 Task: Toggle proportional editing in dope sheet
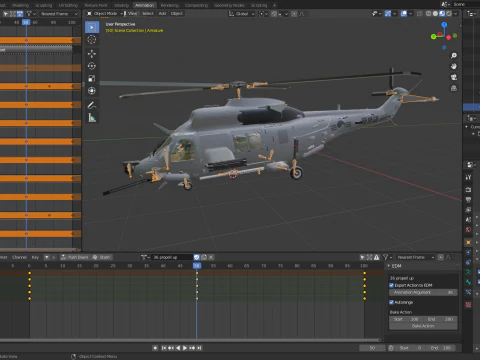[x=441, y=257]
